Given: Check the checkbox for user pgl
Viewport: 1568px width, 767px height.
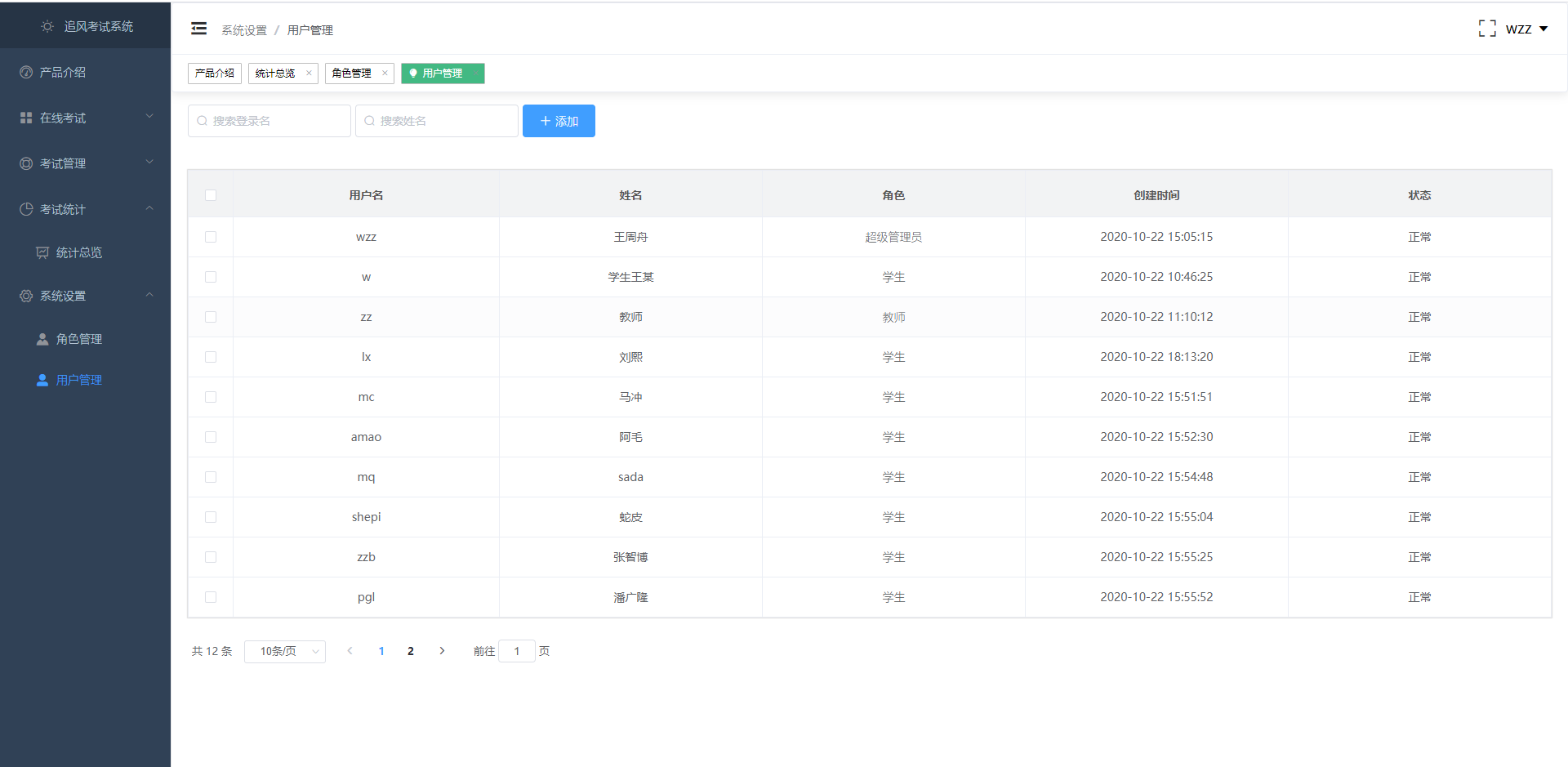Looking at the screenshot, I should (211, 597).
